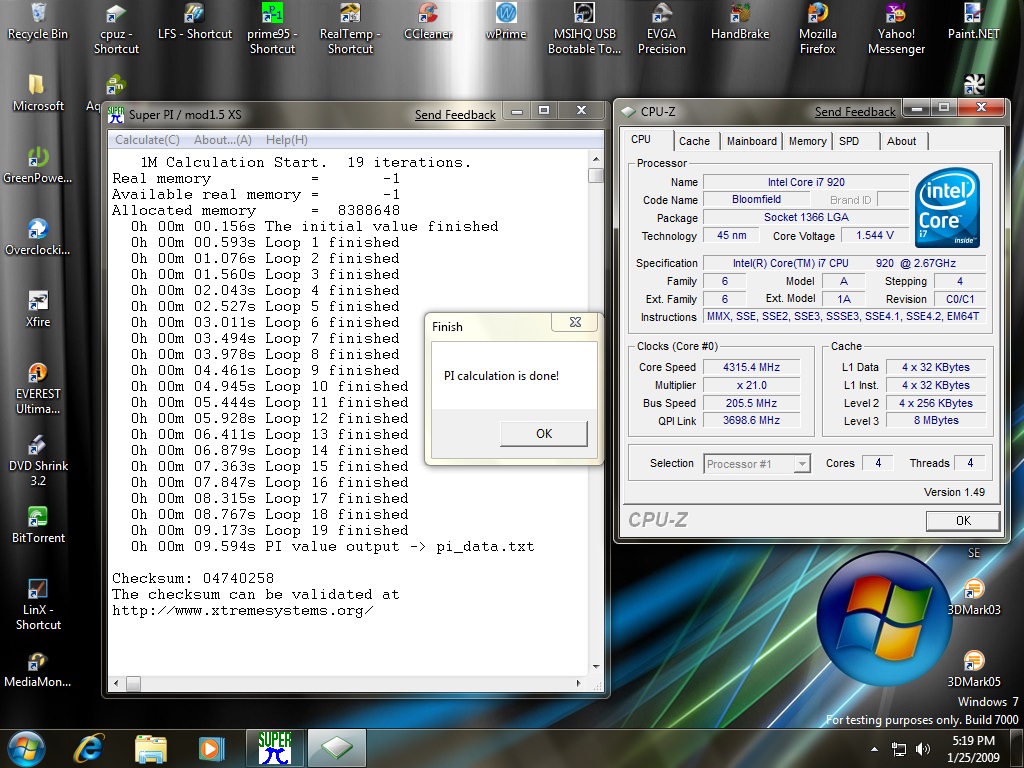The width and height of the screenshot is (1024, 768).
Task: Open MSIHQ USB Bootable Tool icon
Action: [584, 29]
